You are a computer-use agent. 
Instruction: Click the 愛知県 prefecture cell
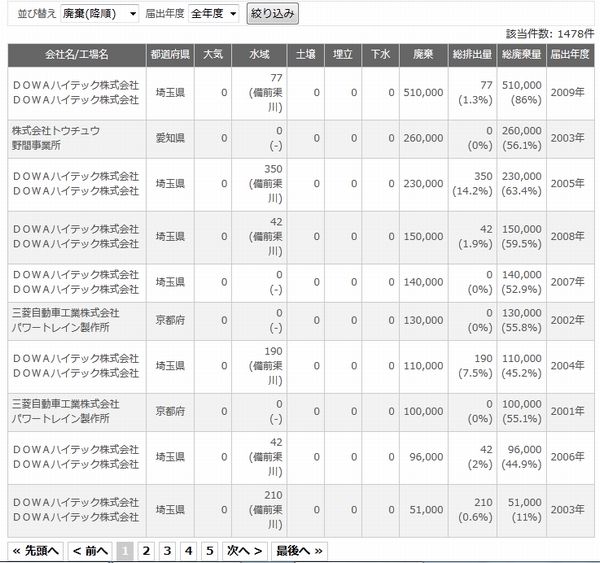click(170, 139)
